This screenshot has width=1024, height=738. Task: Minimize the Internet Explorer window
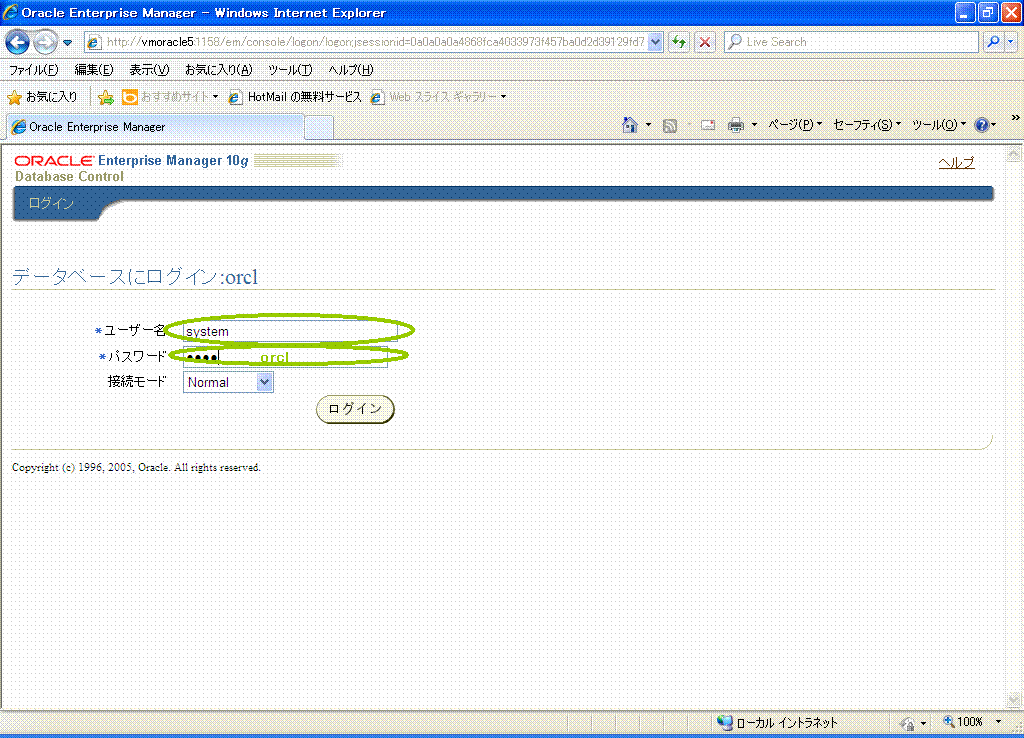point(965,12)
